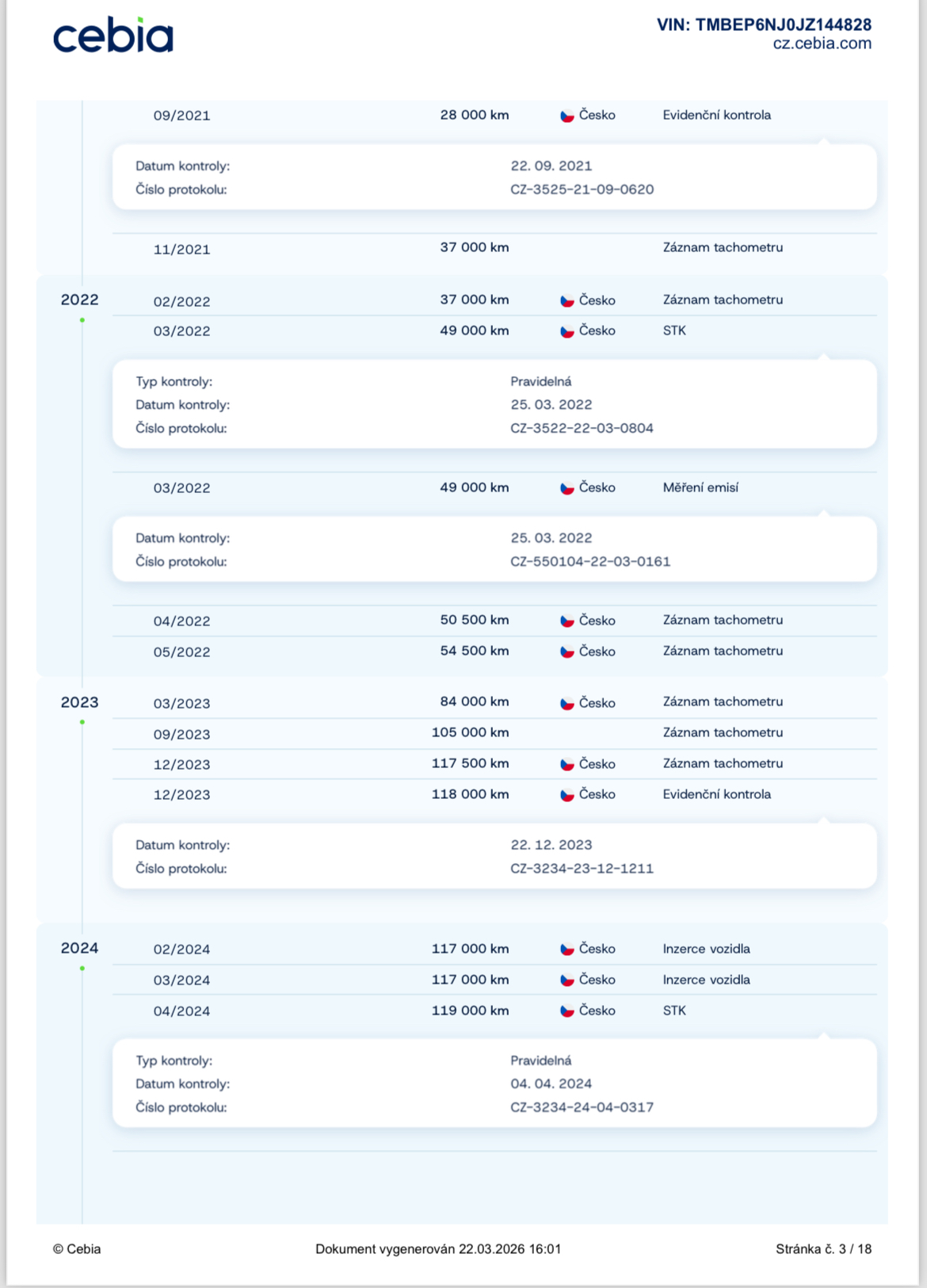927x1288 pixels.
Task: Click the flag in the 04/2024 STK row
Action: tap(567, 1011)
